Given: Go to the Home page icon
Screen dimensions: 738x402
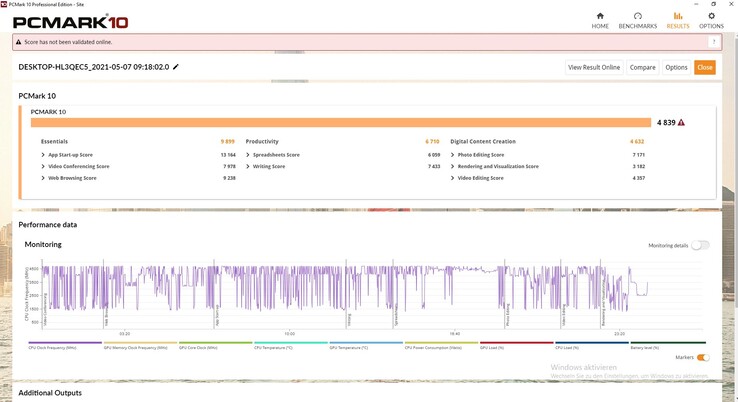Looking at the screenshot, I should (600, 20).
